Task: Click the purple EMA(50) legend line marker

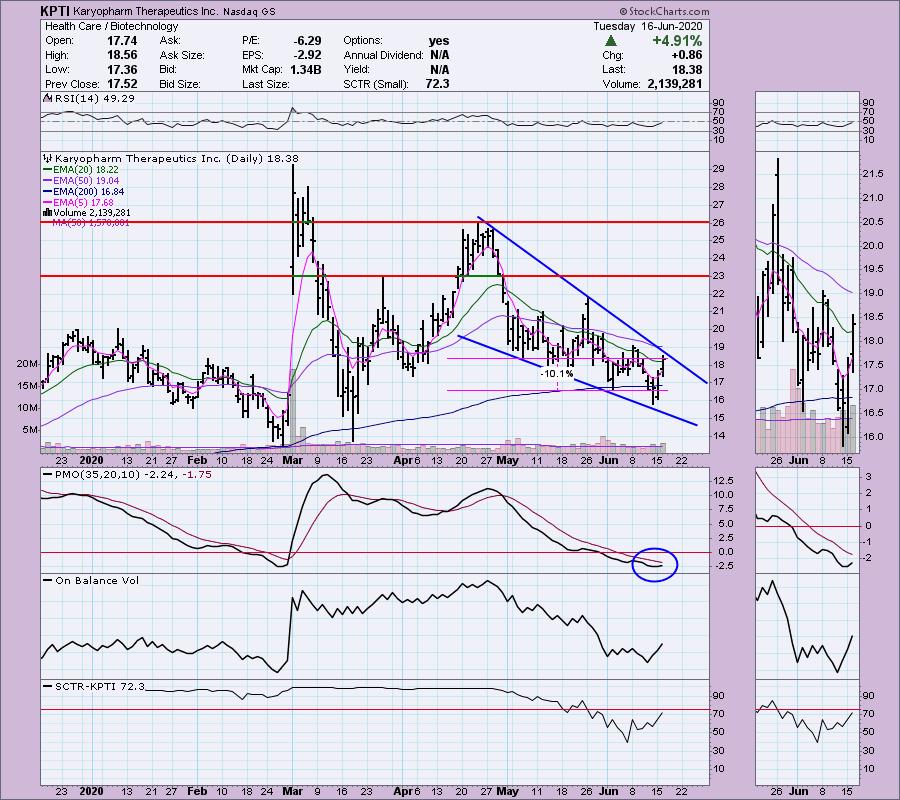Action: click(48, 181)
